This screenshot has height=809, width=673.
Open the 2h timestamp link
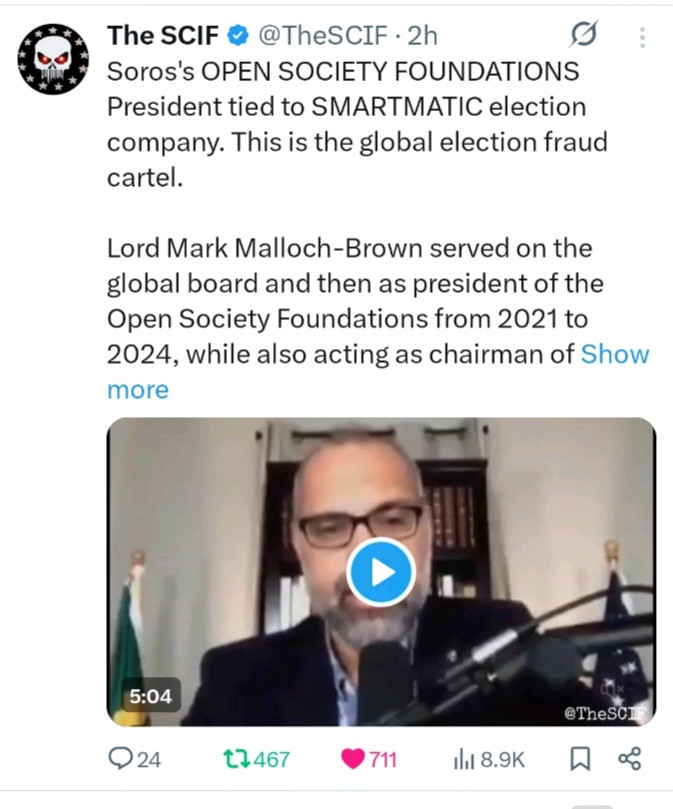tap(421, 36)
